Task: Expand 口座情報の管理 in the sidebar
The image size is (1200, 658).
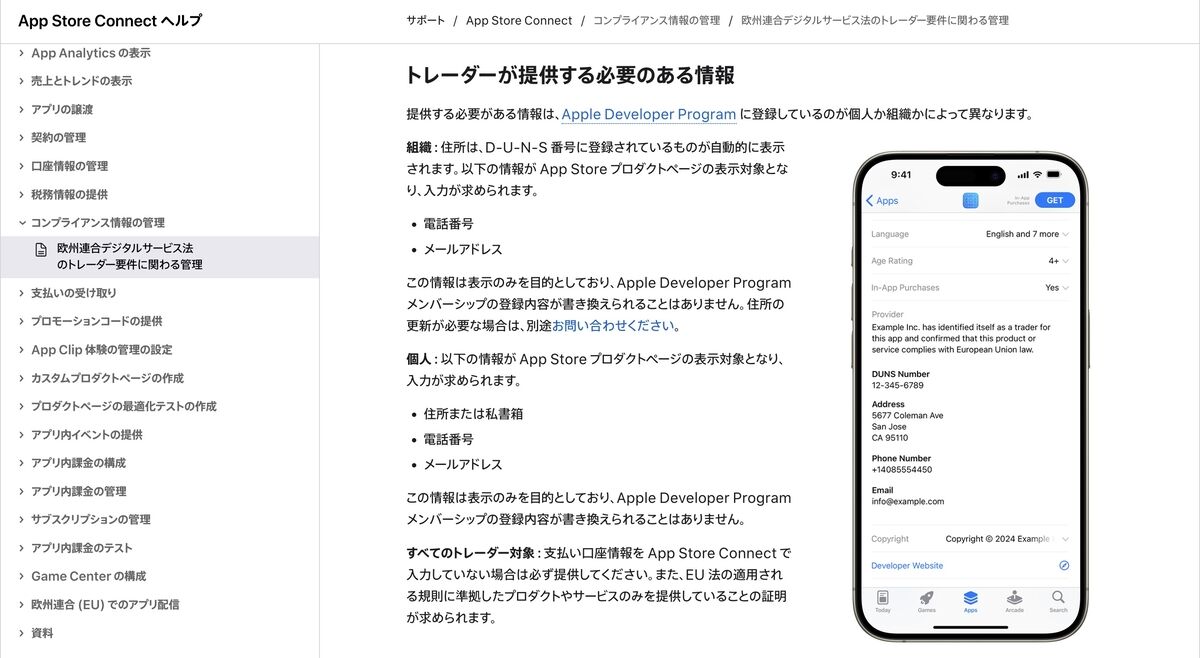Action: [69, 166]
